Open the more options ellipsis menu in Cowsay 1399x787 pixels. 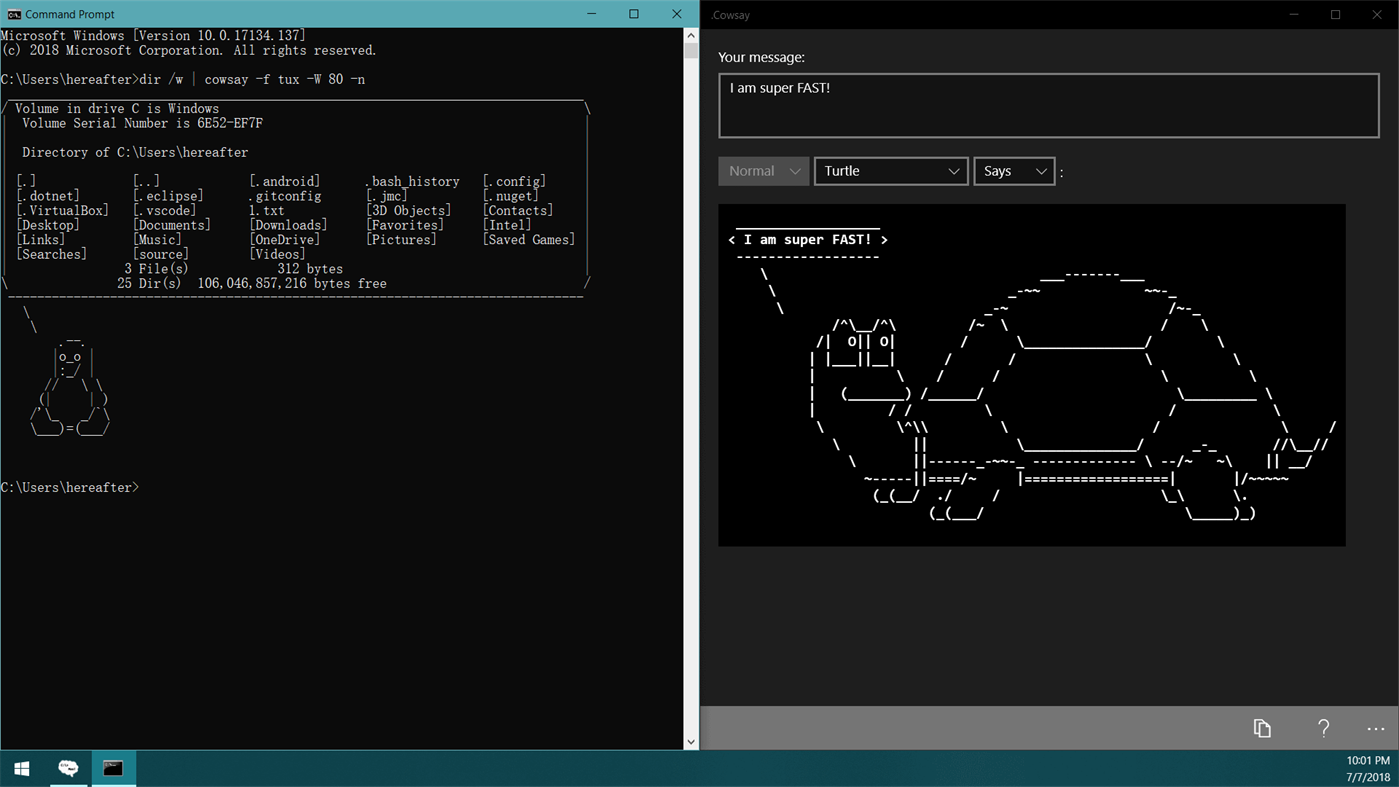pyautogui.click(x=1376, y=729)
